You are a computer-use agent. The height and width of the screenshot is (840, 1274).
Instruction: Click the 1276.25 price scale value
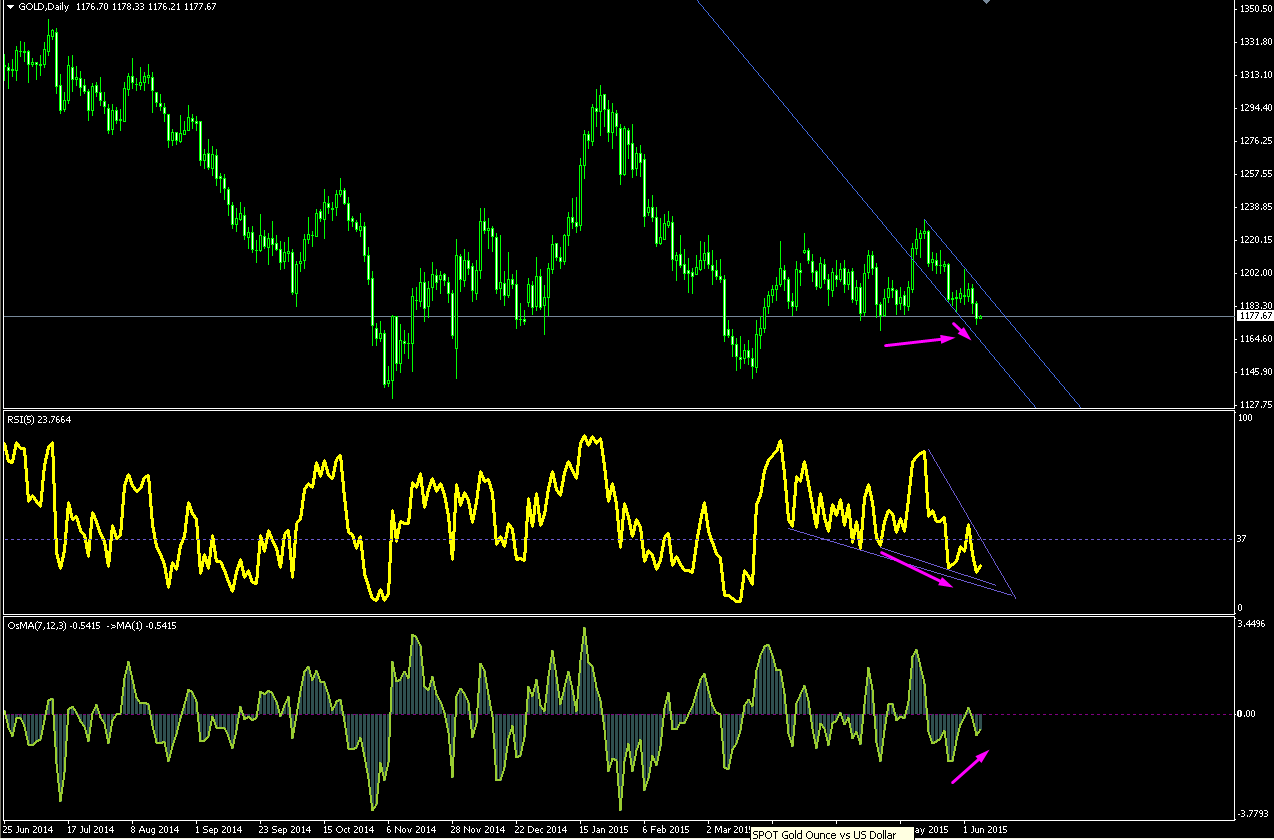coord(1254,141)
